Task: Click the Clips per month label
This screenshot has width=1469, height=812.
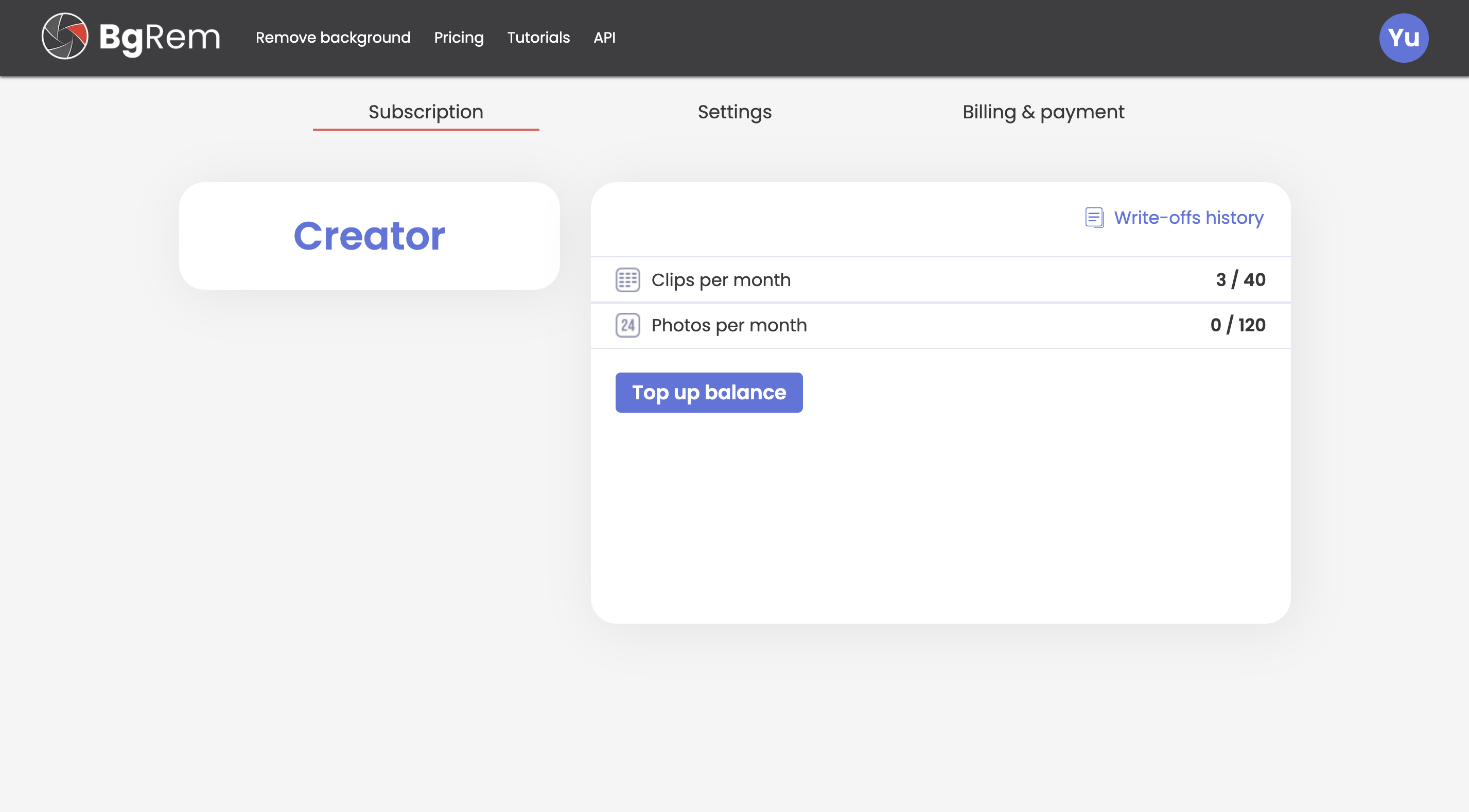Action: tap(721, 280)
